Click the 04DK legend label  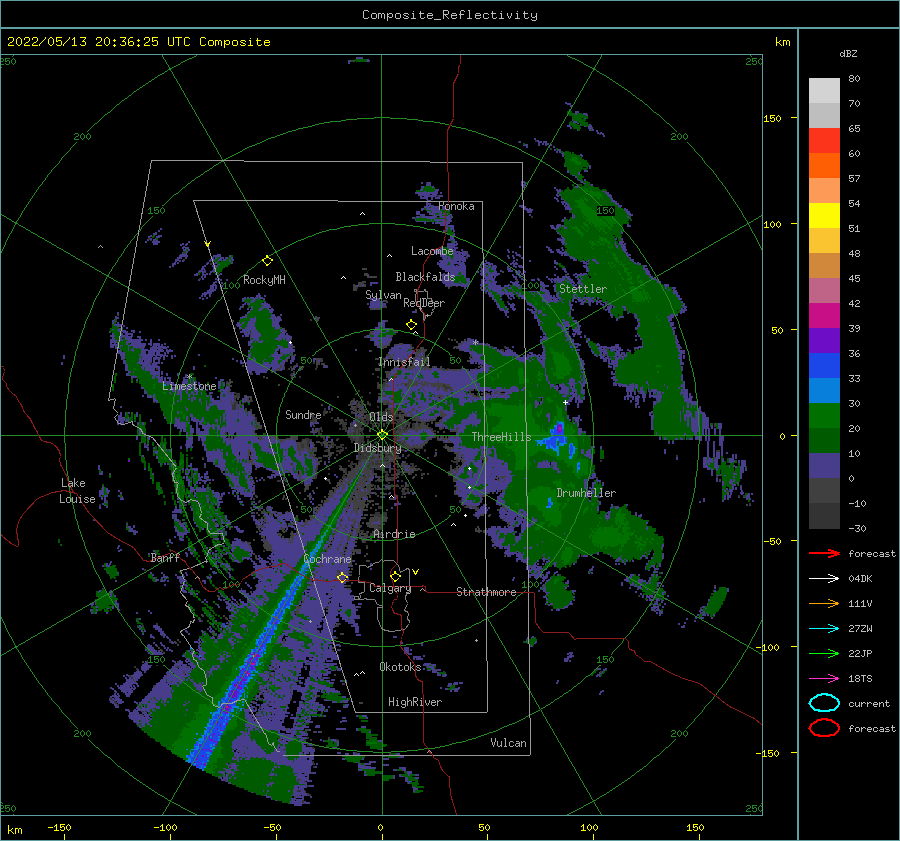tap(860, 579)
